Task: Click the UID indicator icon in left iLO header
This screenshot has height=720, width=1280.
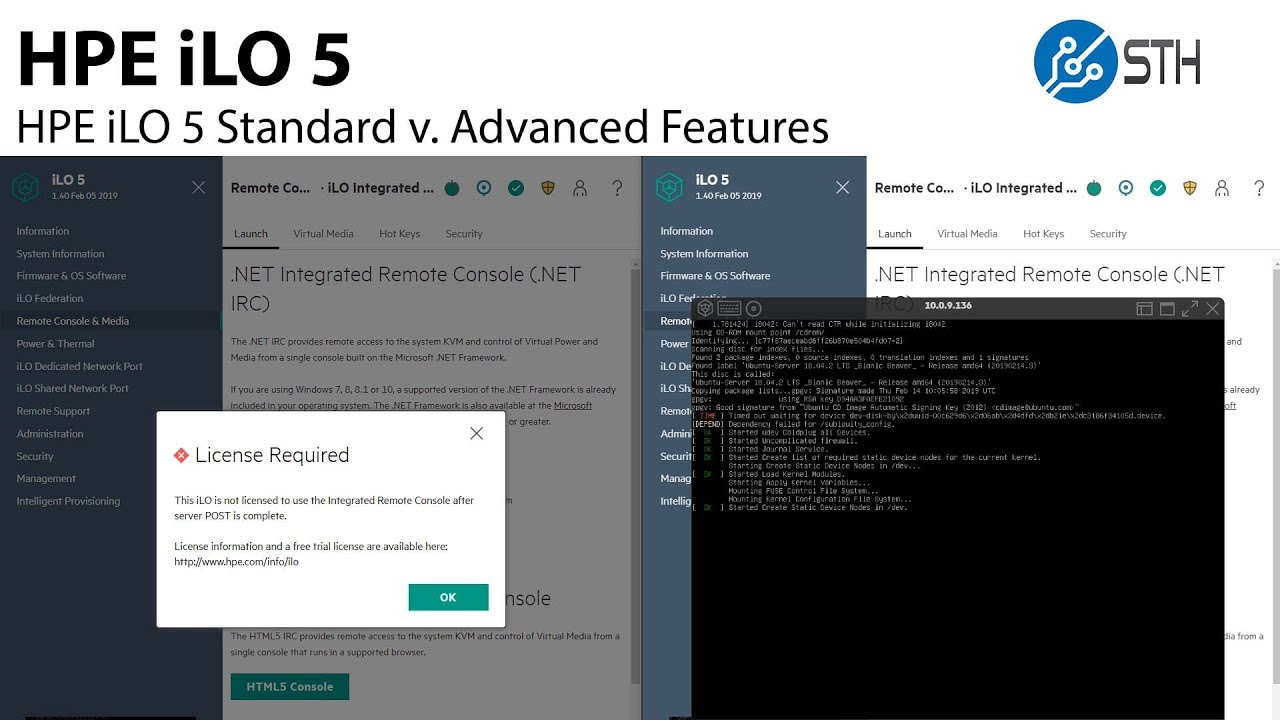Action: pos(484,188)
